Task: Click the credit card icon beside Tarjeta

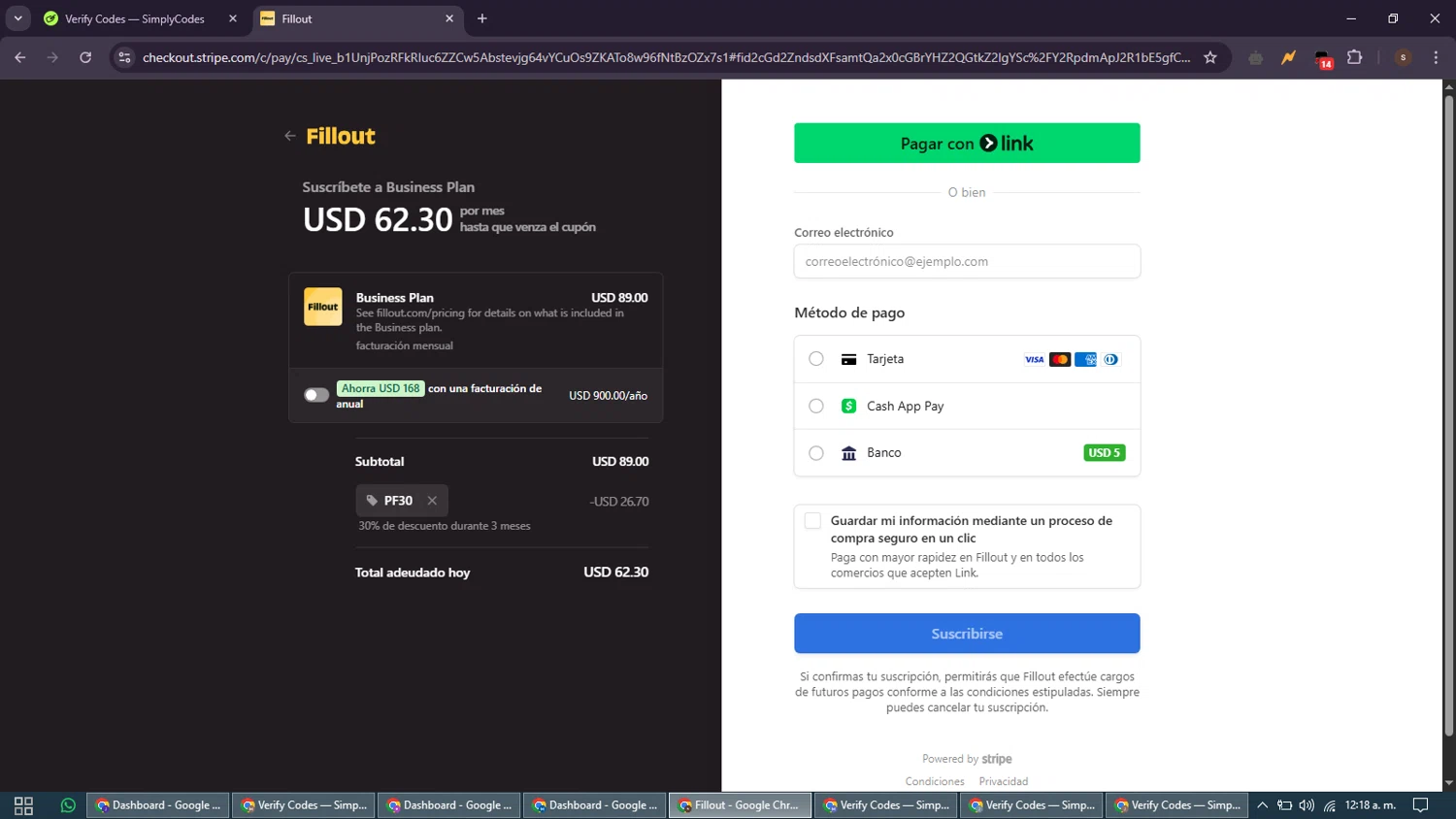Action: [x=848, y=359]
